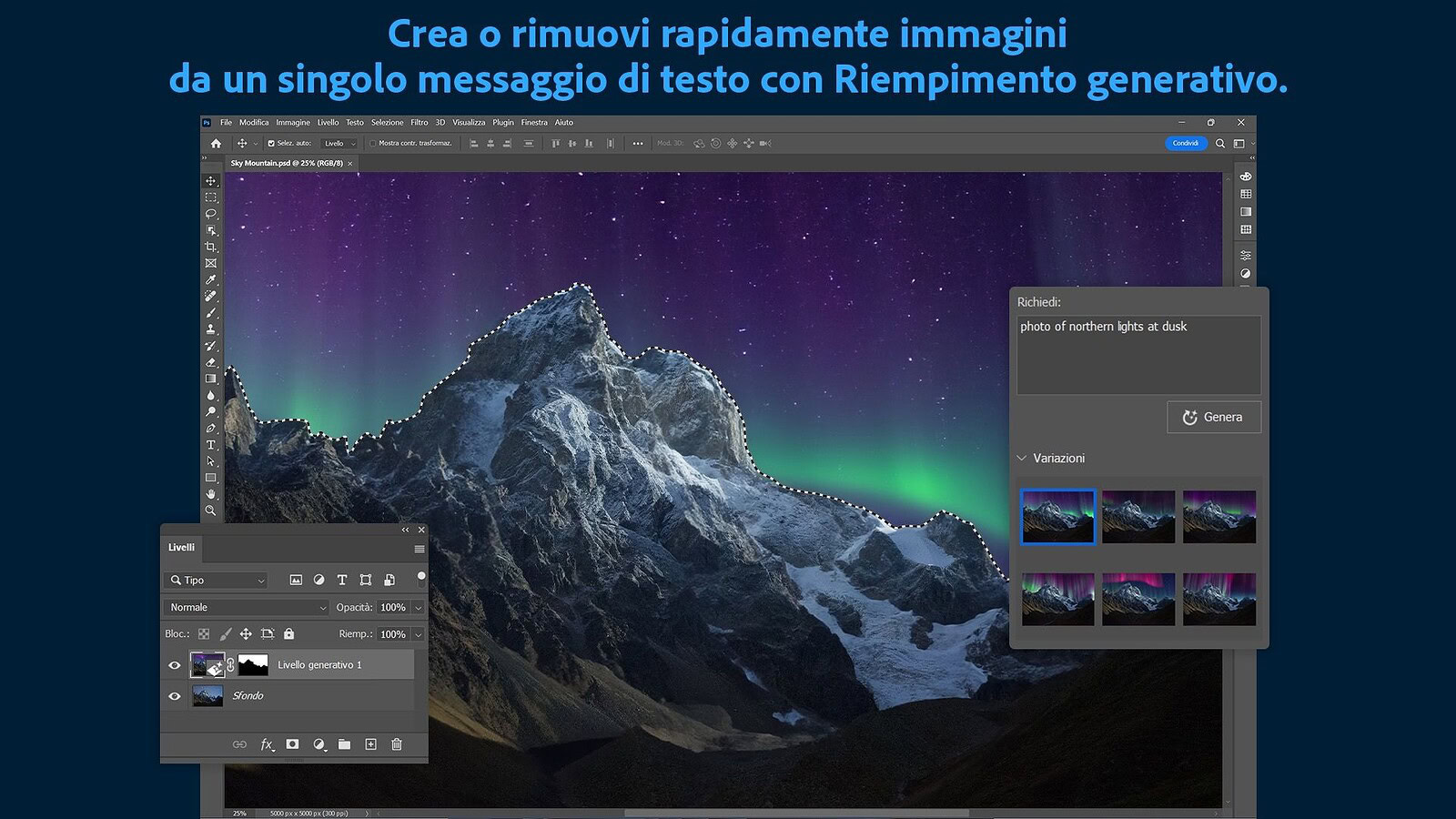Select the Hand tool
This screenshot has width=1456, height=819.
[x=211, y=494]
